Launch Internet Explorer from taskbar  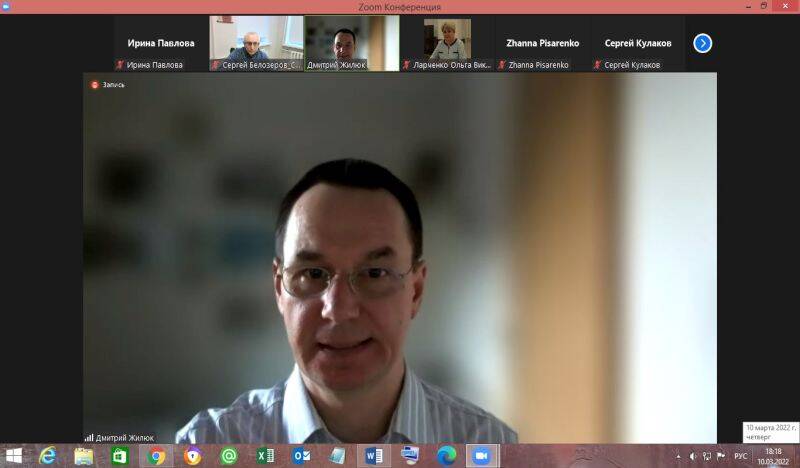point(47,455)
